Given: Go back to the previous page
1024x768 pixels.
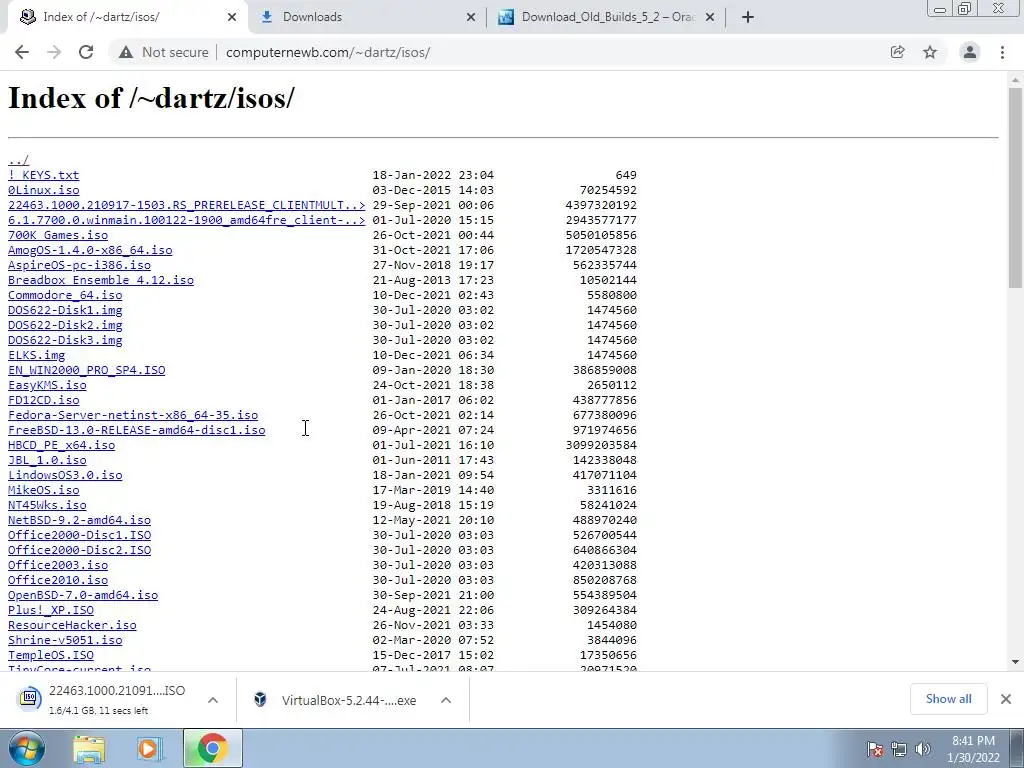Looking at the screenshot, I should click(x=22, y=52).
